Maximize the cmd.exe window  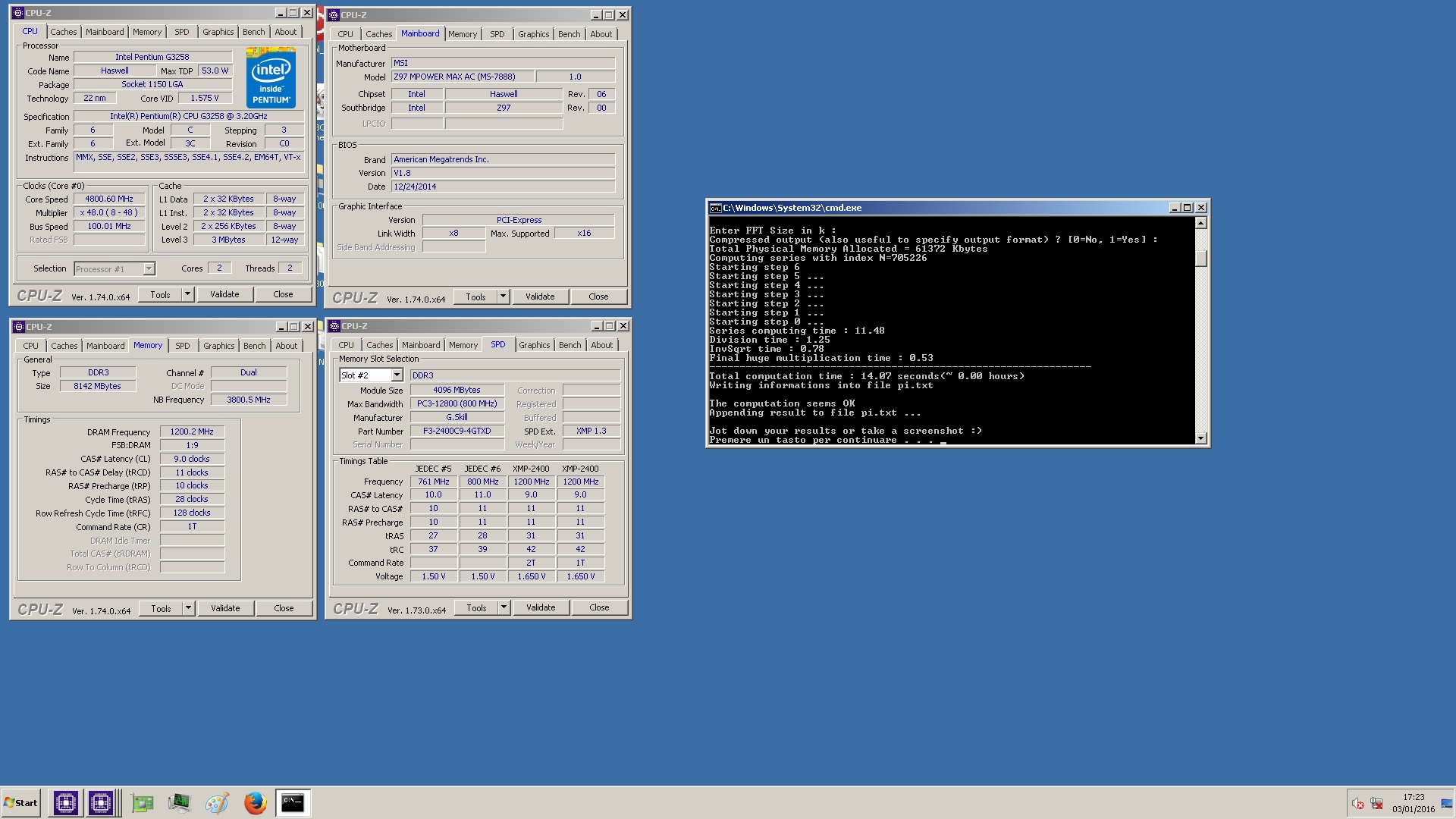click(1188, 208)
